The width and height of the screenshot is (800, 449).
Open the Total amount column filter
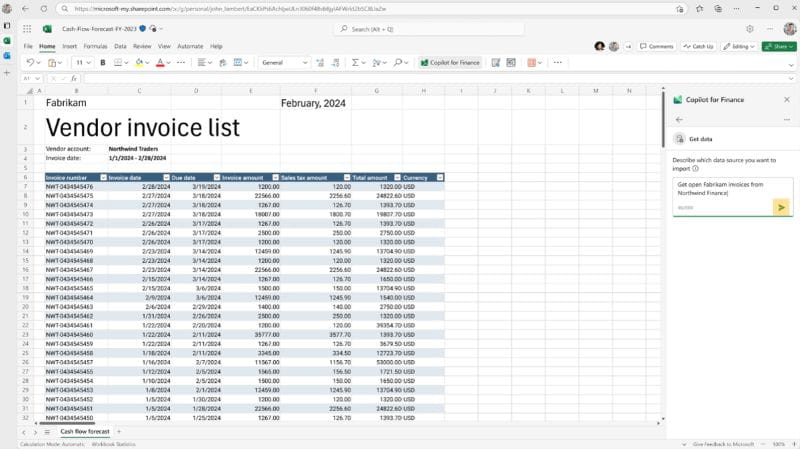pyautogui.click(x=397, y=178)
